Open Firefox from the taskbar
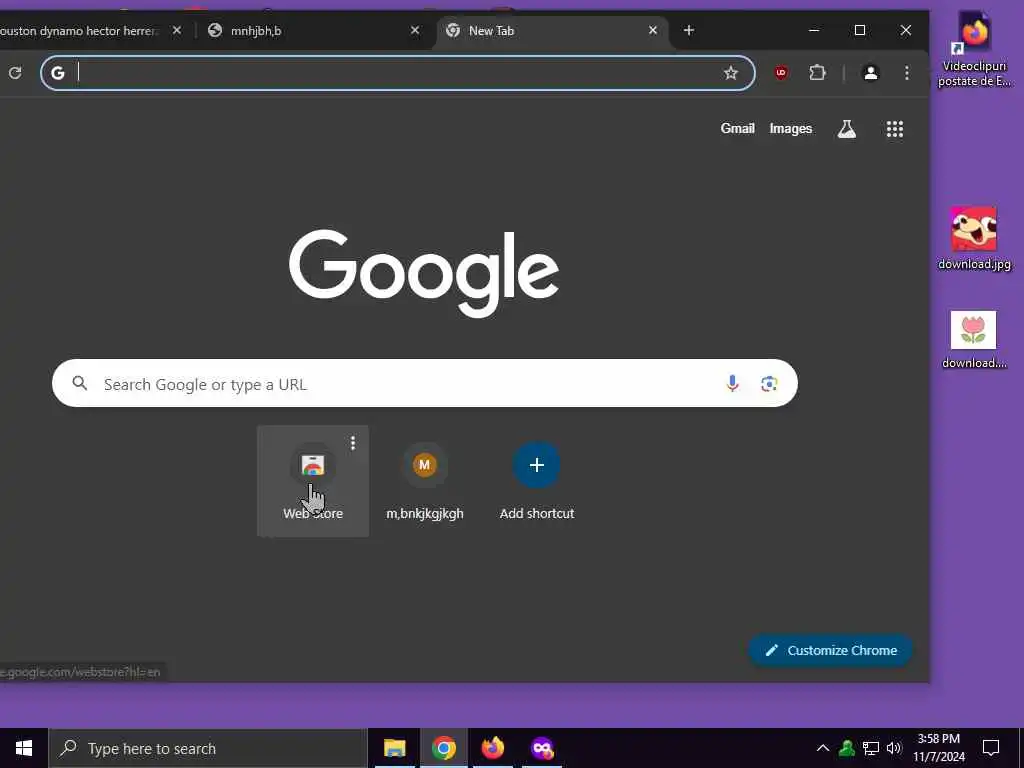Viewport: 1024px width, 768px height. 493,748
